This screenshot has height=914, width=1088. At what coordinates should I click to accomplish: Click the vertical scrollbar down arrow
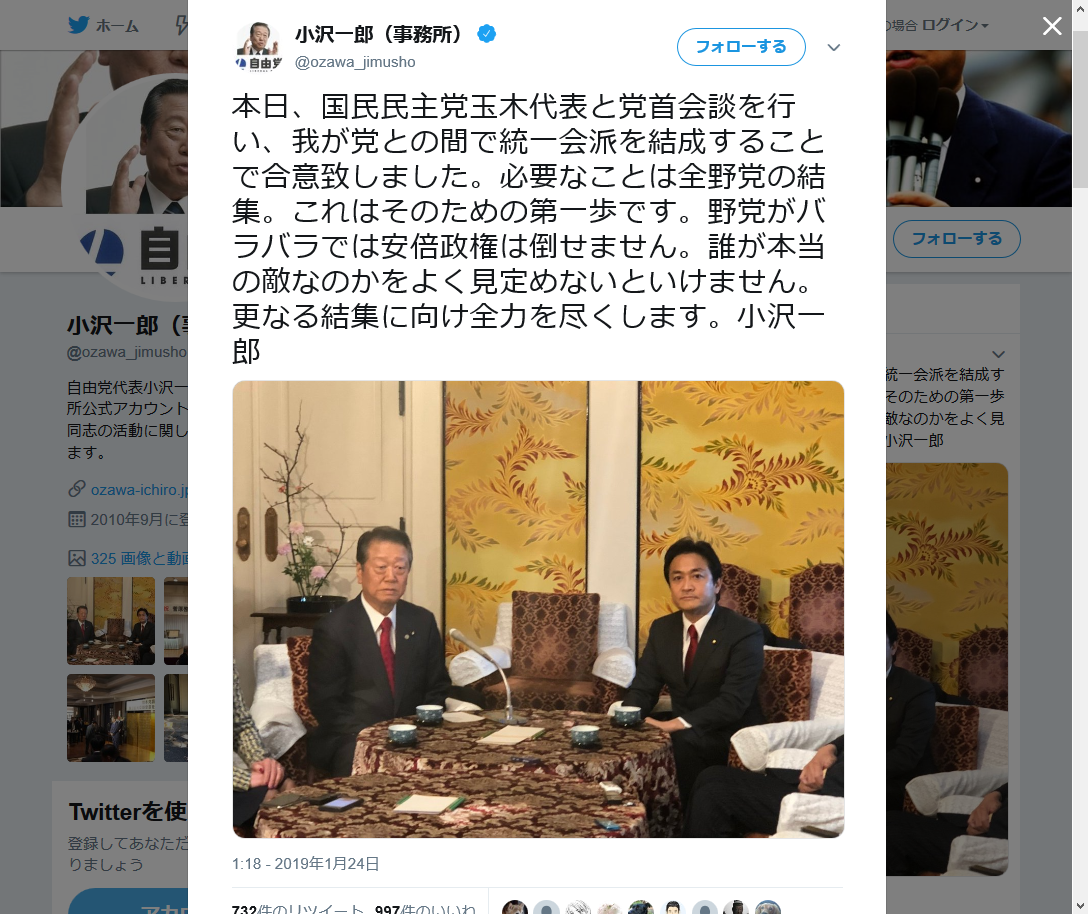click(1080, 906)
